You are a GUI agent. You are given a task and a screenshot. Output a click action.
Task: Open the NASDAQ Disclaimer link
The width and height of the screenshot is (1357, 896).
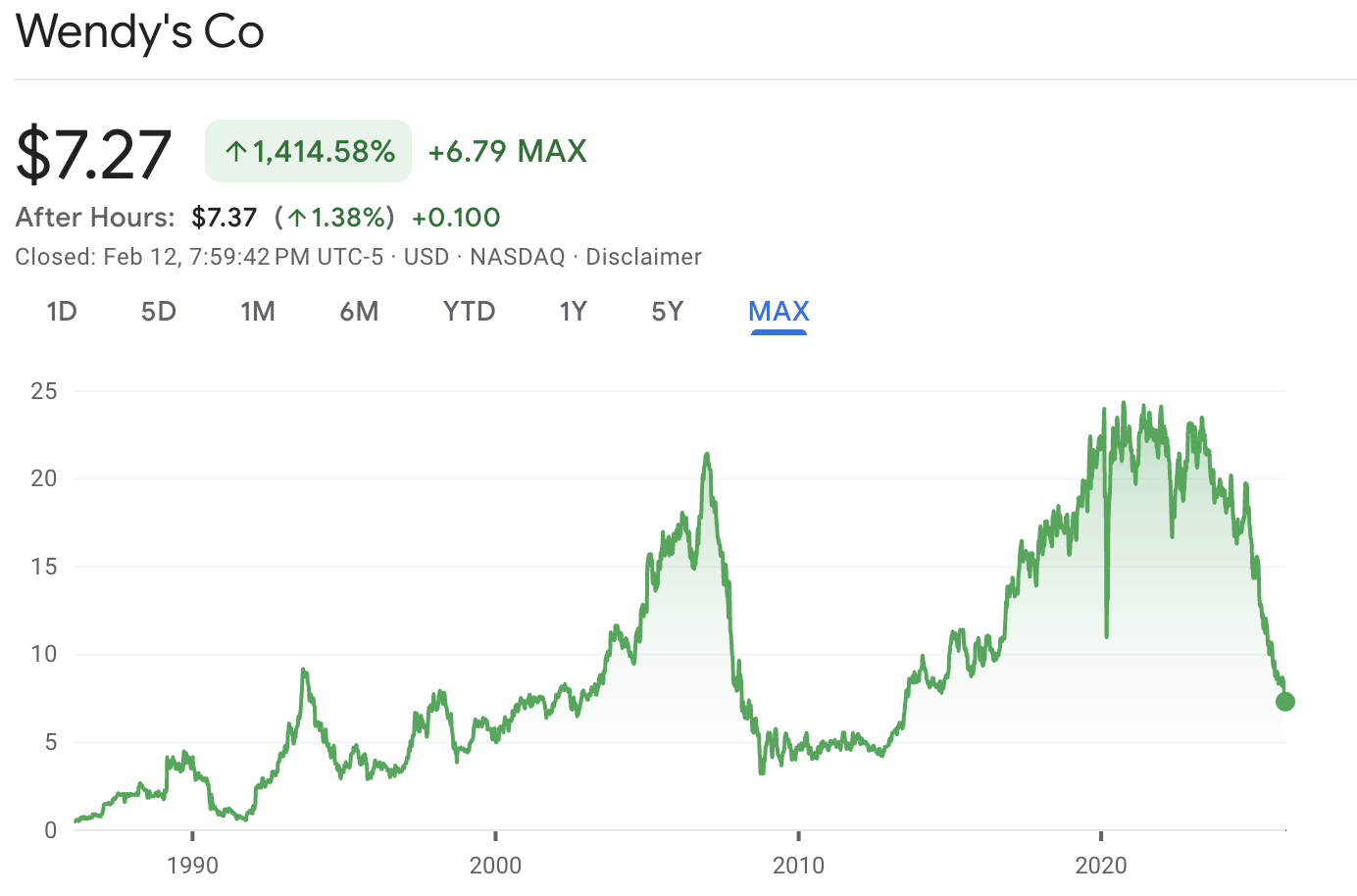point(643,257)
